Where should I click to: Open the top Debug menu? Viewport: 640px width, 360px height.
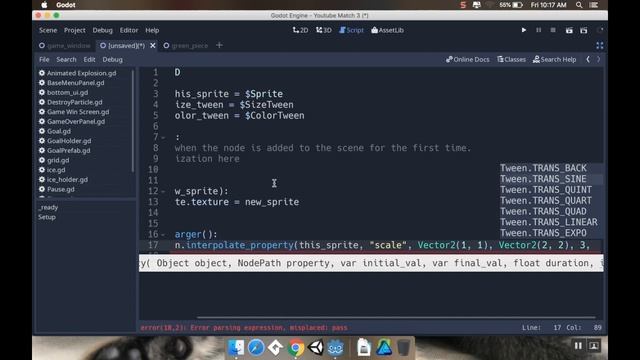click(102, 30)
